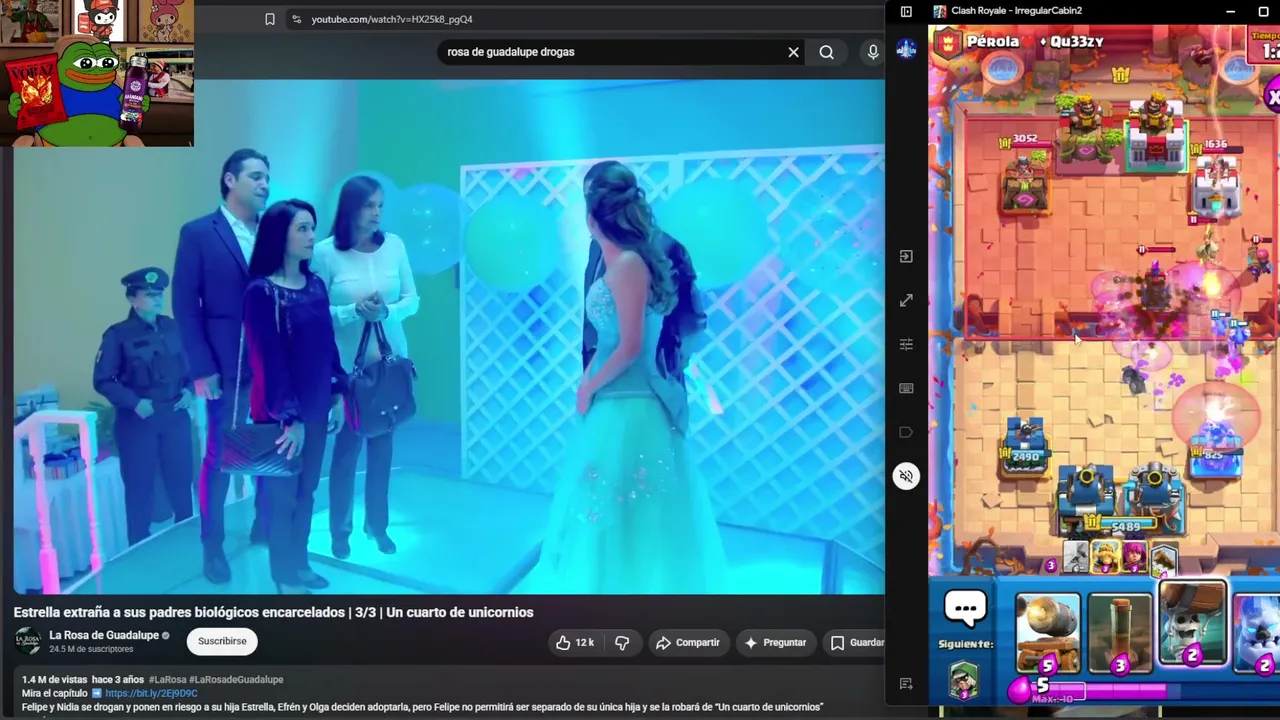Follow the bit.ly link in the description
This screenshot has width=1280, height=720.
pyautogui.click(x=151, y=693)
